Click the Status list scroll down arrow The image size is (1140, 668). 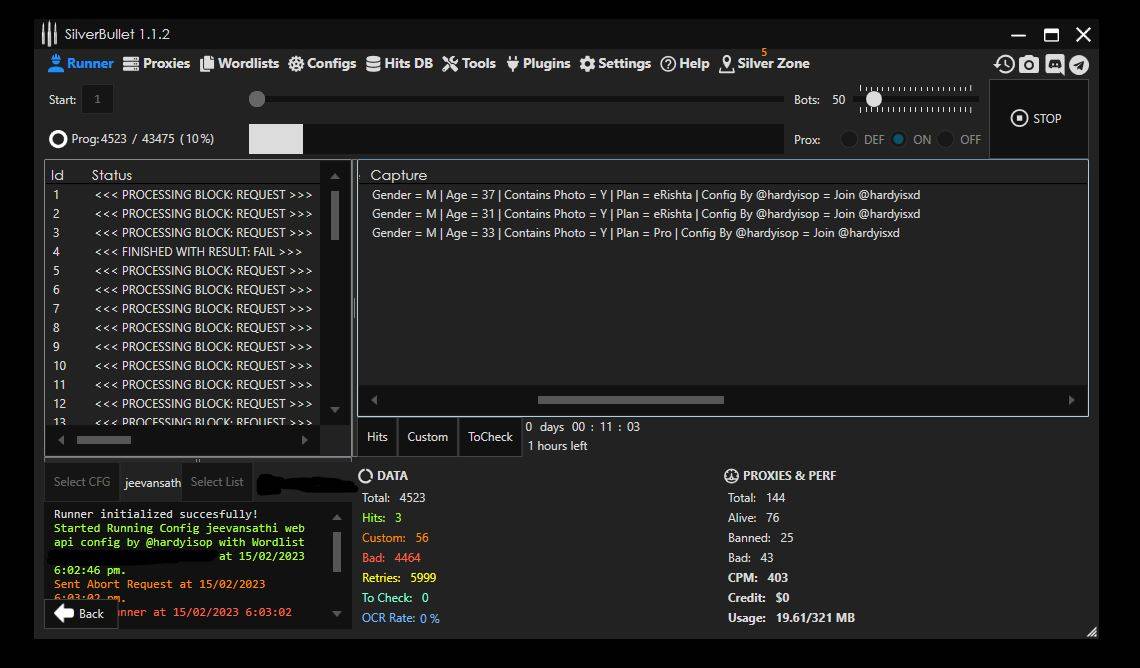[x=335, y=410]
